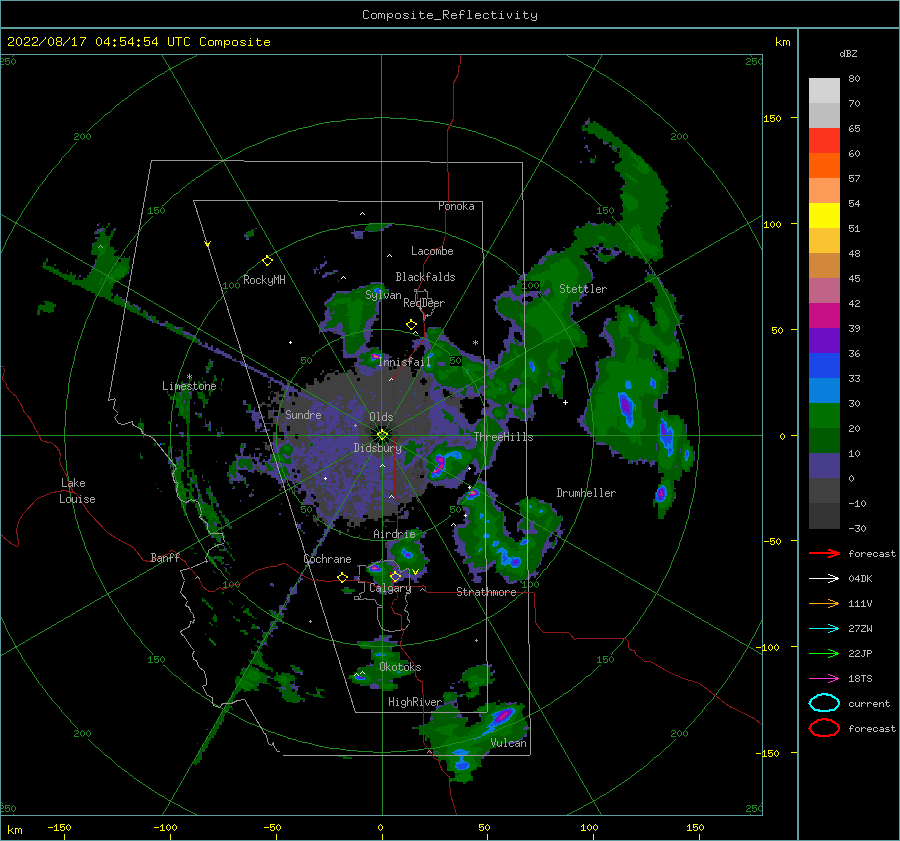
Task: Click the red forecast ellipse icon
Action: [824, 728]
